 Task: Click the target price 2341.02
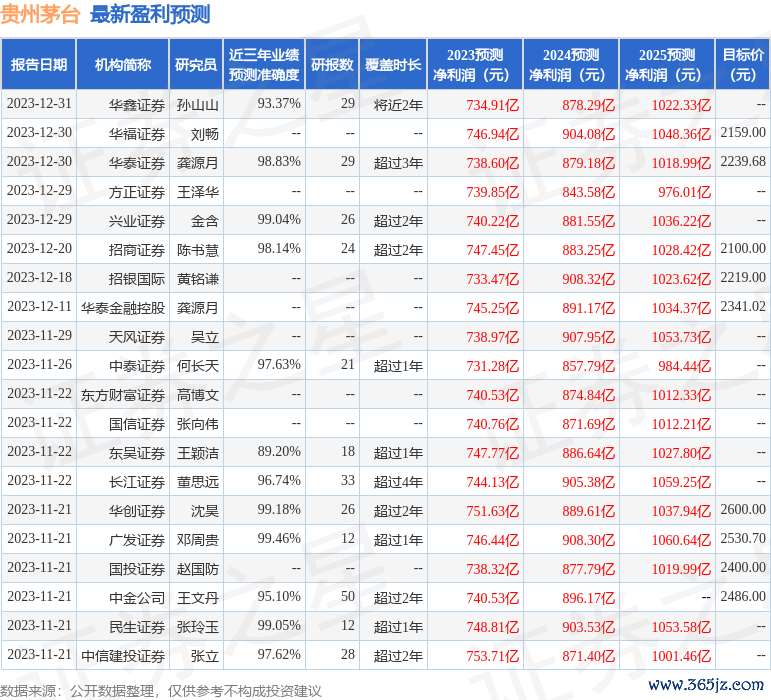click(743, 306)
